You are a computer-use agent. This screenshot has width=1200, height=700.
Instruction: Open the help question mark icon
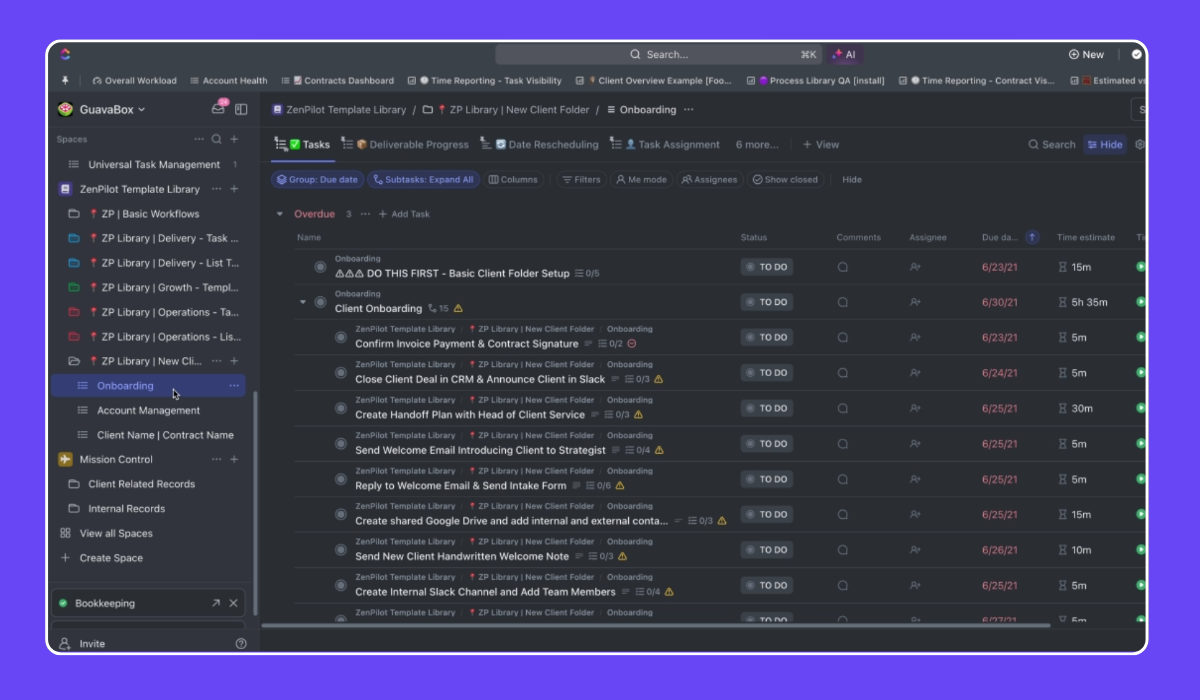241,644
